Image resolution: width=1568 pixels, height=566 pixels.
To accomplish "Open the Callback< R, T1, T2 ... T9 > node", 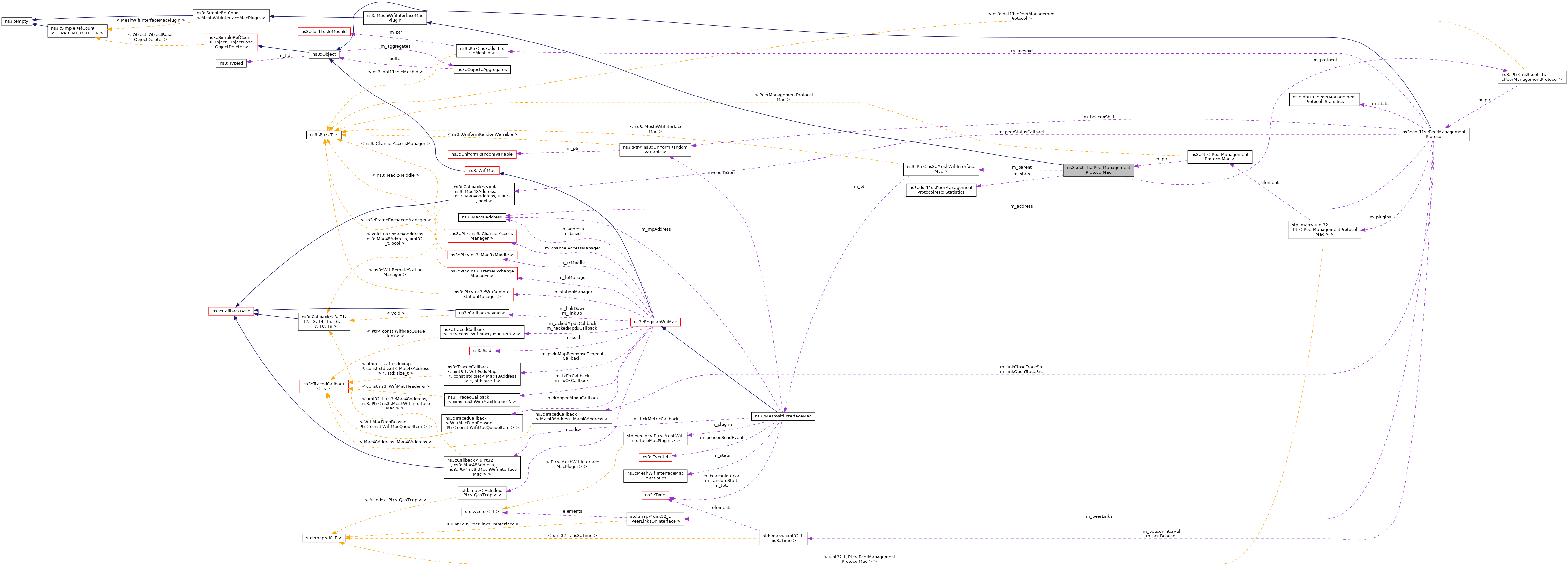I will coord(324,322).
